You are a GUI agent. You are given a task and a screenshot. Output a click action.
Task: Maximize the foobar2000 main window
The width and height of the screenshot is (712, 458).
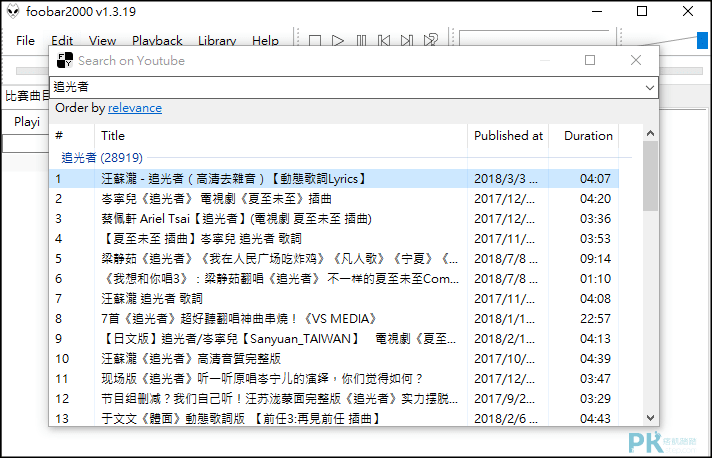click(x=642, y=11)
